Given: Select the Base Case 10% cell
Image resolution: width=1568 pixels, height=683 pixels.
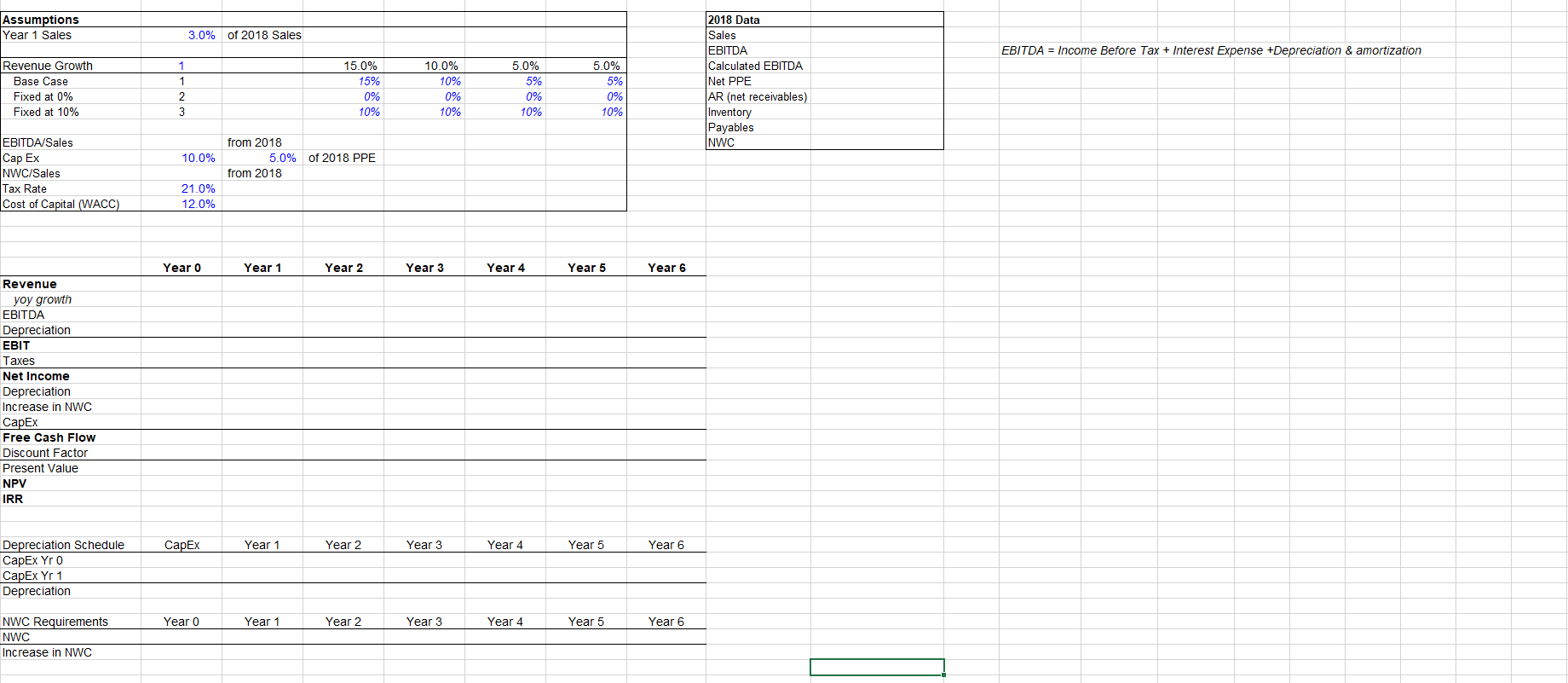Looking at the screenshot, I should click(x=450, y=81).
